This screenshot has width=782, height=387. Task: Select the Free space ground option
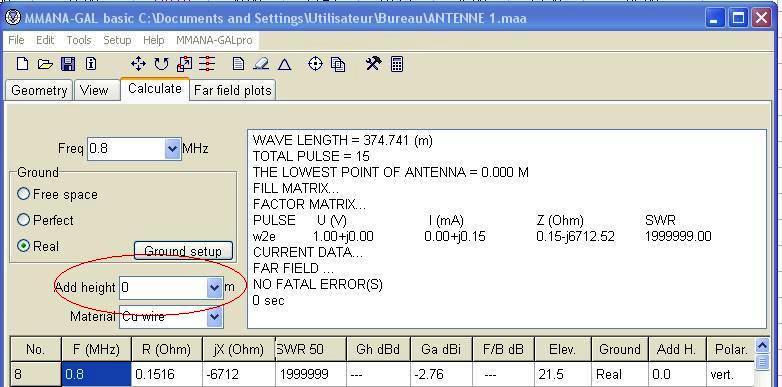coord(23,194)
